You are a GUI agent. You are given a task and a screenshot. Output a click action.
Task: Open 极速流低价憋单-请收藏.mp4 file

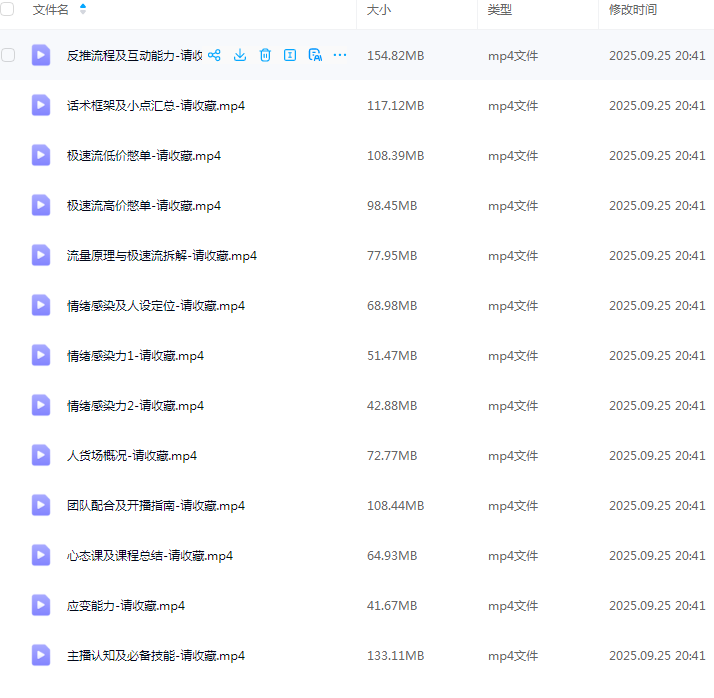(x=144, y=155)
